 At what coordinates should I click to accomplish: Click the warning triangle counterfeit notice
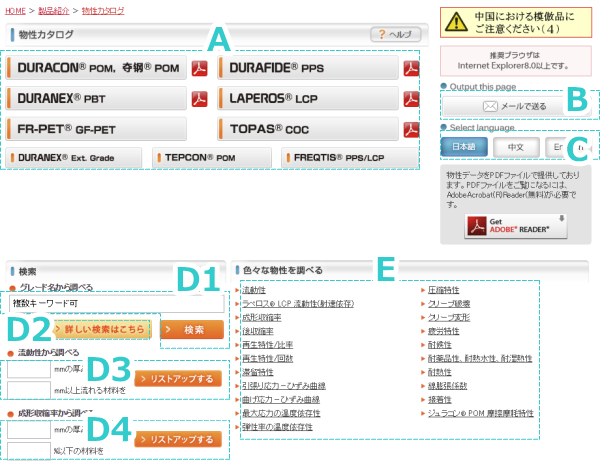pyautogui.click(x=516, y=22)
